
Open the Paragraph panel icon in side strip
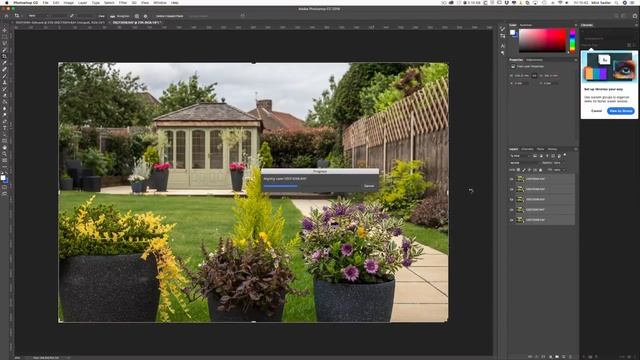502,53
